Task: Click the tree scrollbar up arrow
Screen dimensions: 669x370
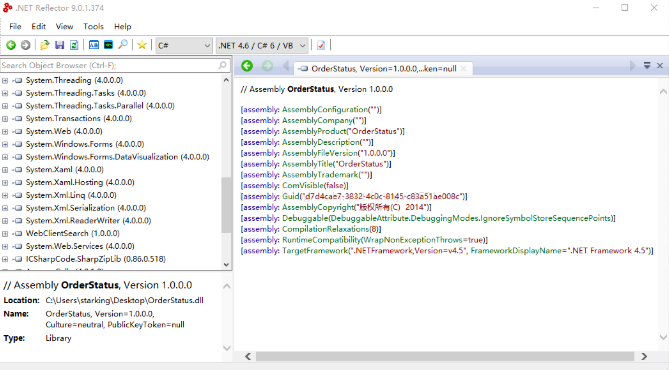Action: (226, 80)
